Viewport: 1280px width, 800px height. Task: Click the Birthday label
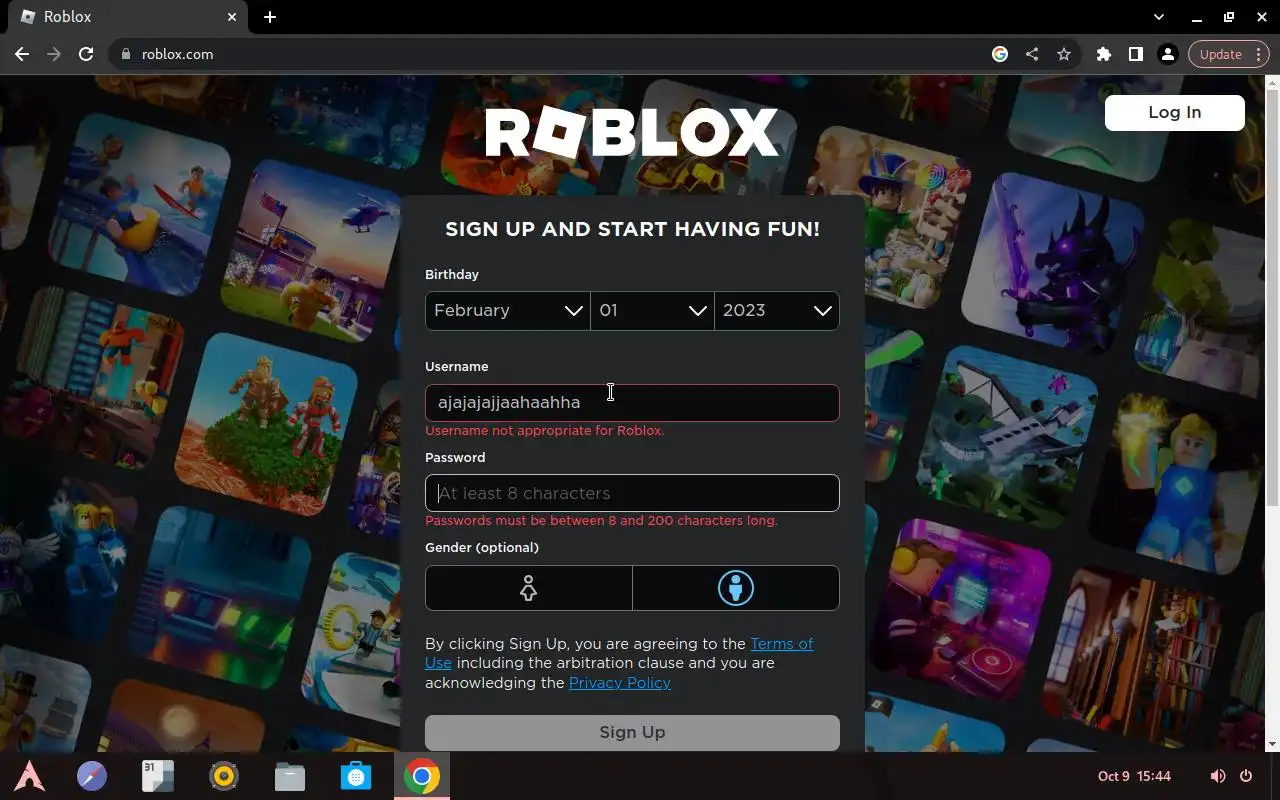(x=452, y=274)
